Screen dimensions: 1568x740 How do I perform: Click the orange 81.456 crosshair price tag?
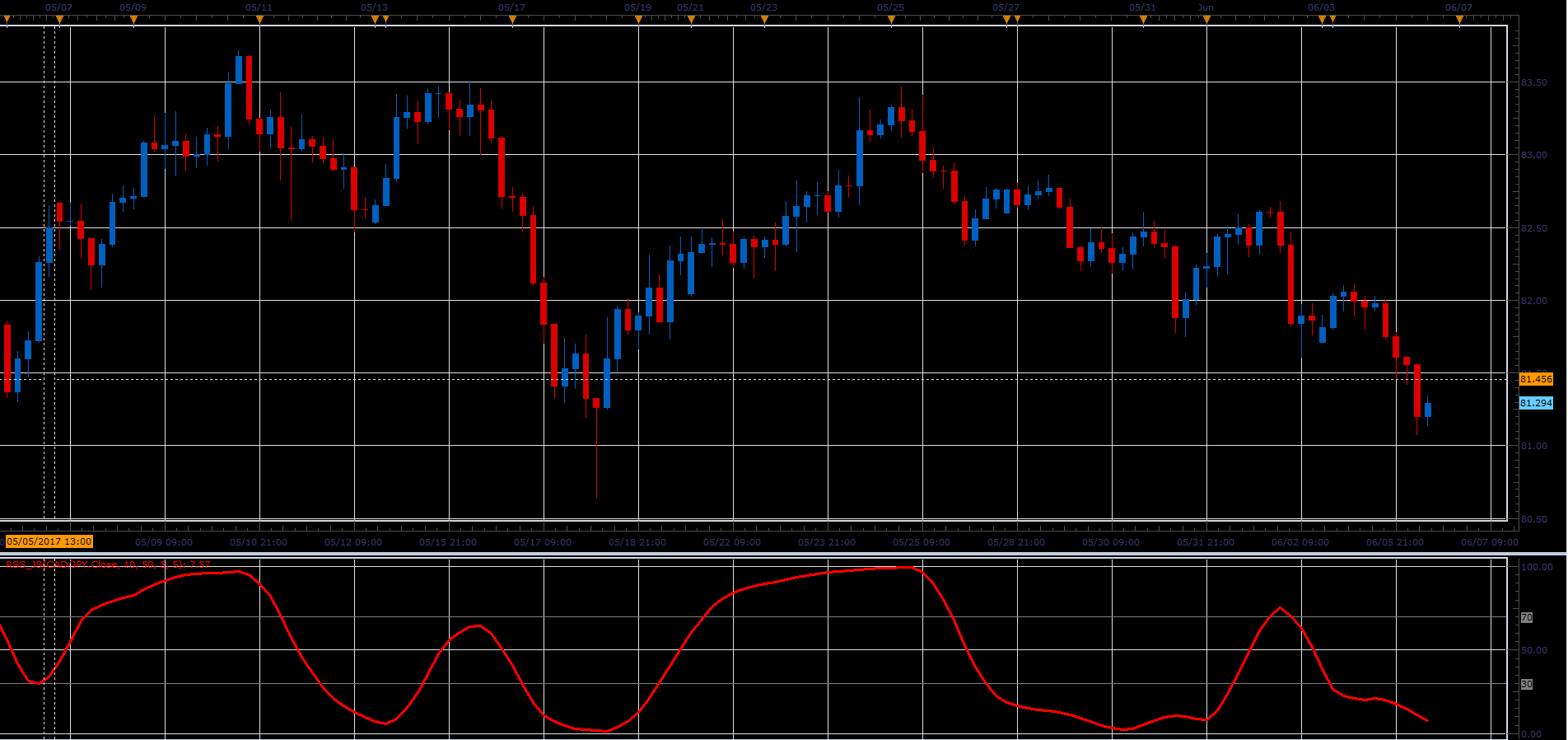1536,379
